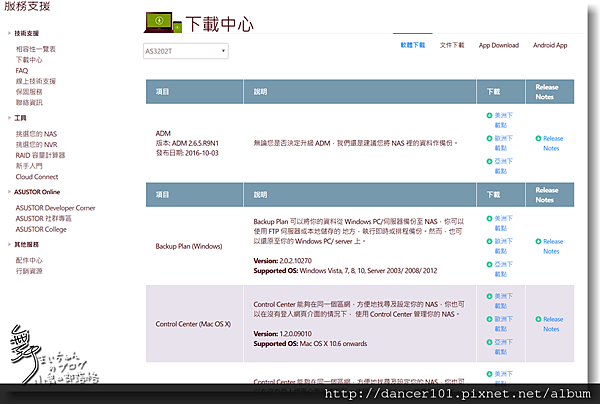Viewport: 600px width, 404px height.
Task: Click the ADM 2.6.5.R9N1 version text
Action: (x=187, y=143)
